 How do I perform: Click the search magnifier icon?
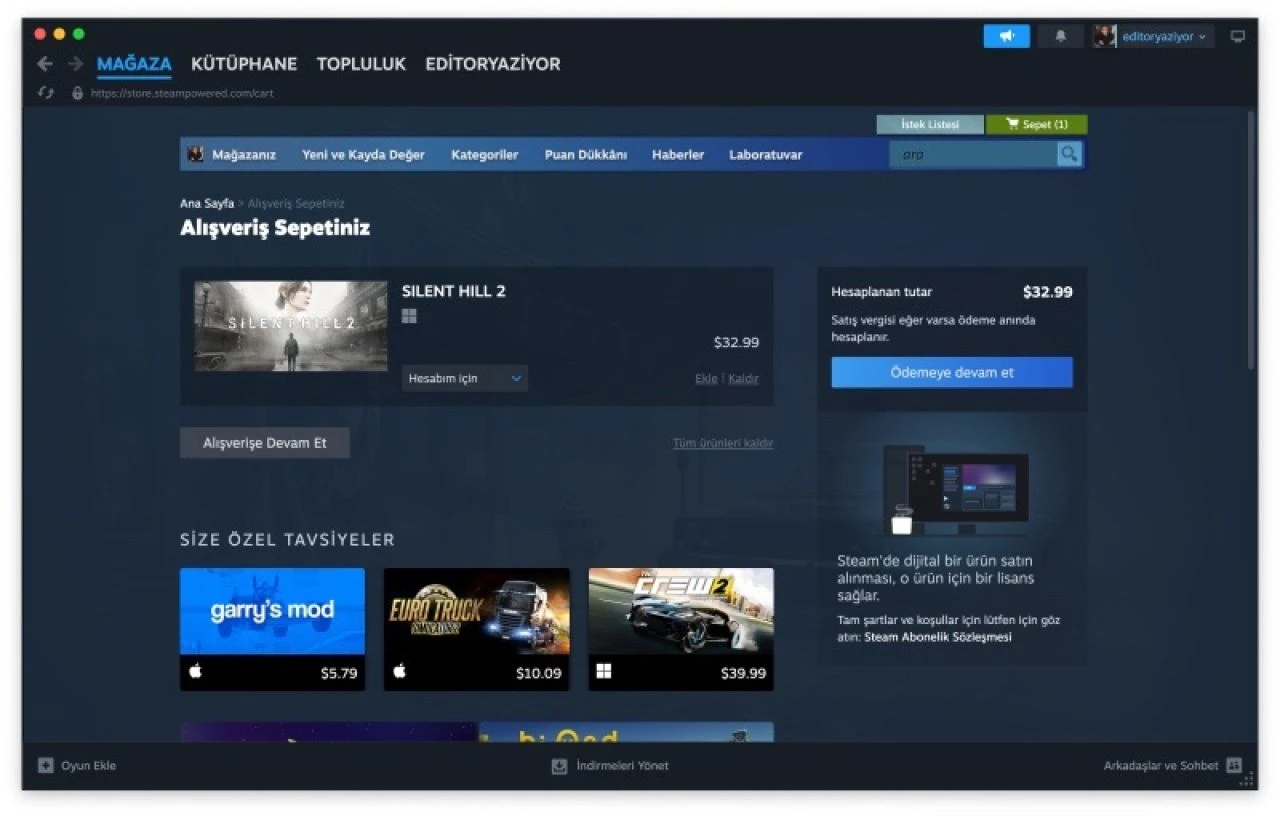1069,154
